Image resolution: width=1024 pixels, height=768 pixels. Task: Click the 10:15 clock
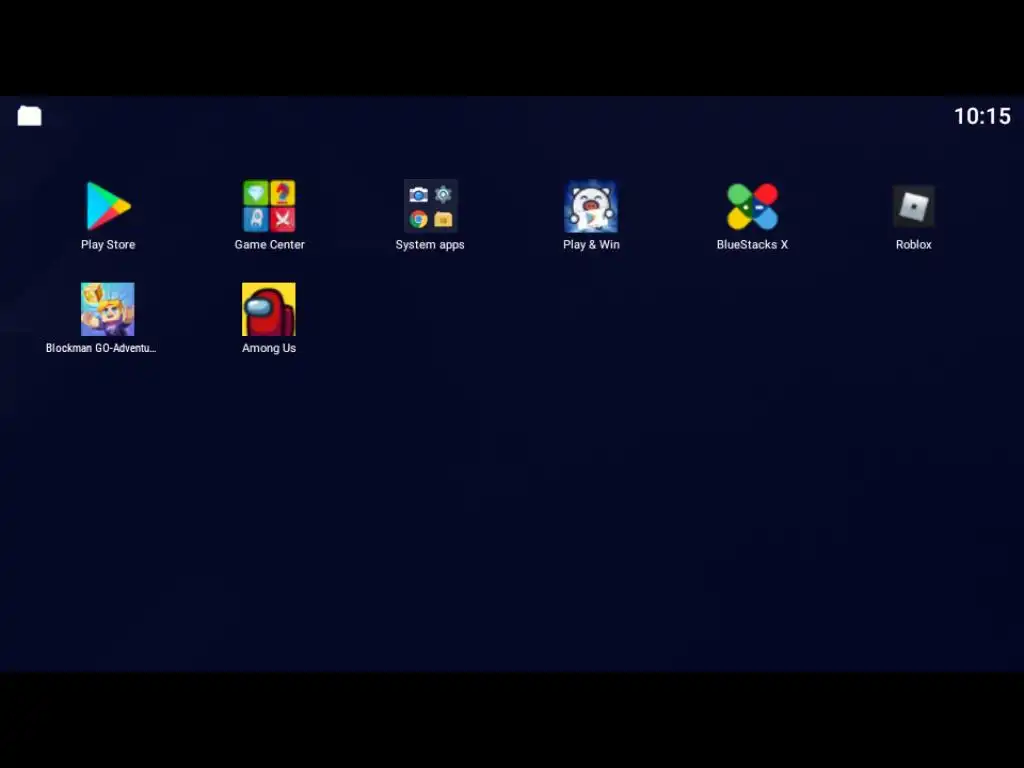tap(982, 116)
